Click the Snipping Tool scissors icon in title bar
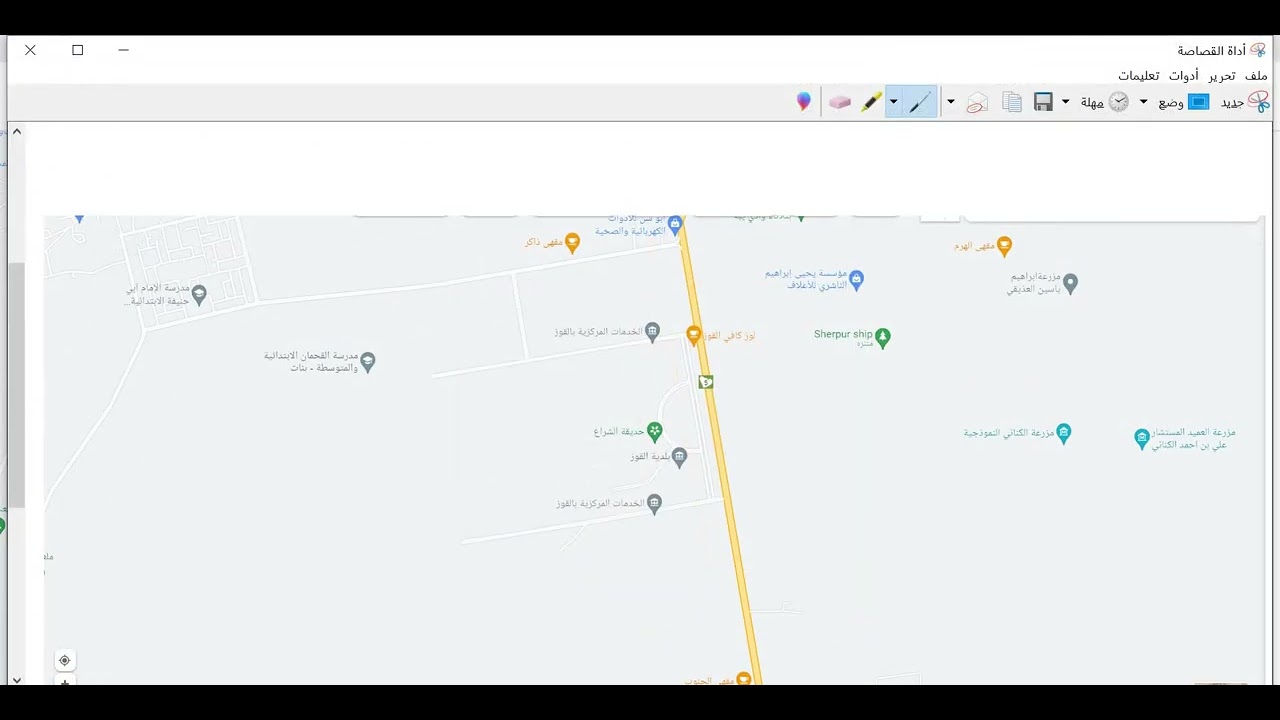Screen dimensions: 1280x720 (1258, 50)
